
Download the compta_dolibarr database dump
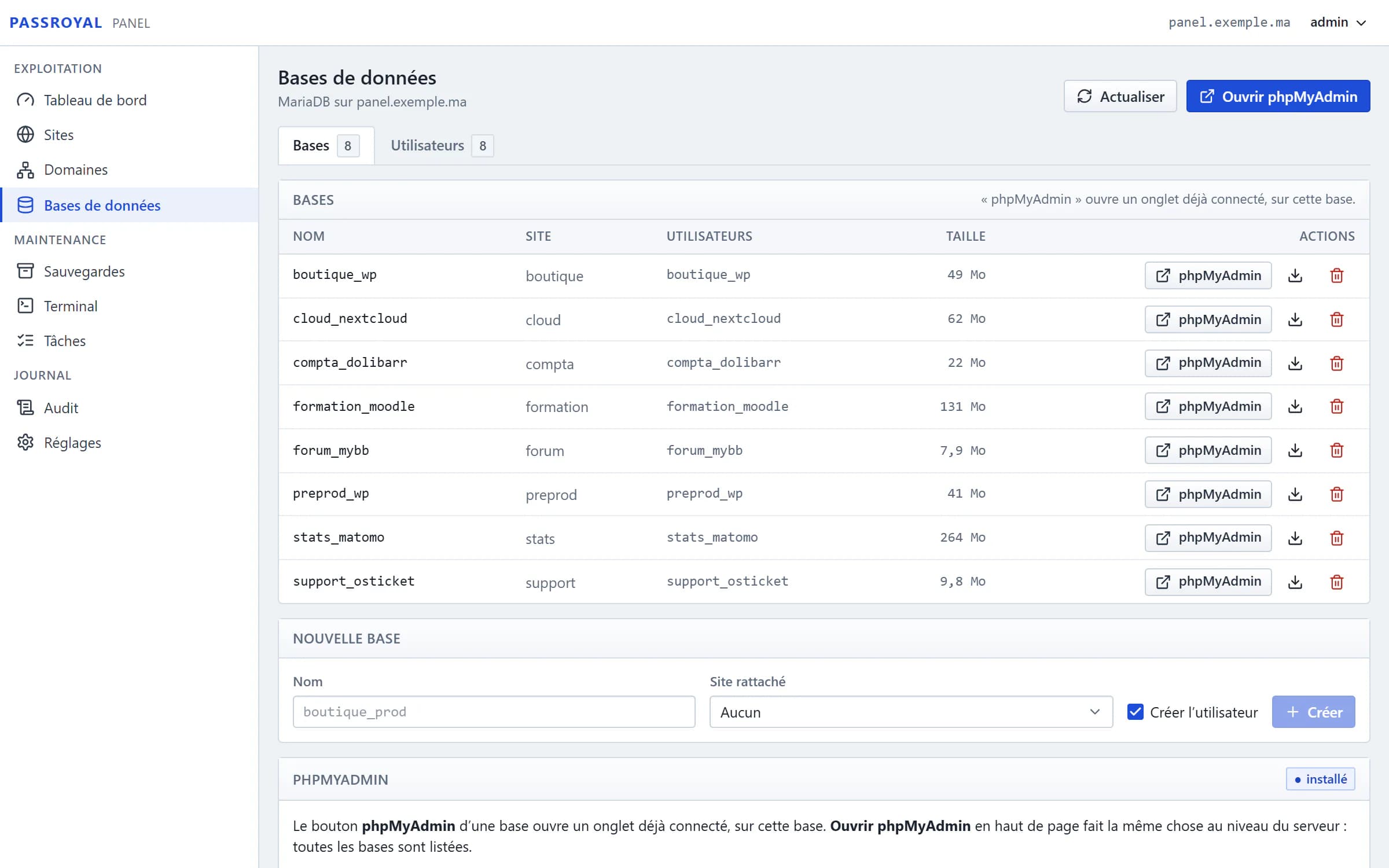tap(1295, 363)
